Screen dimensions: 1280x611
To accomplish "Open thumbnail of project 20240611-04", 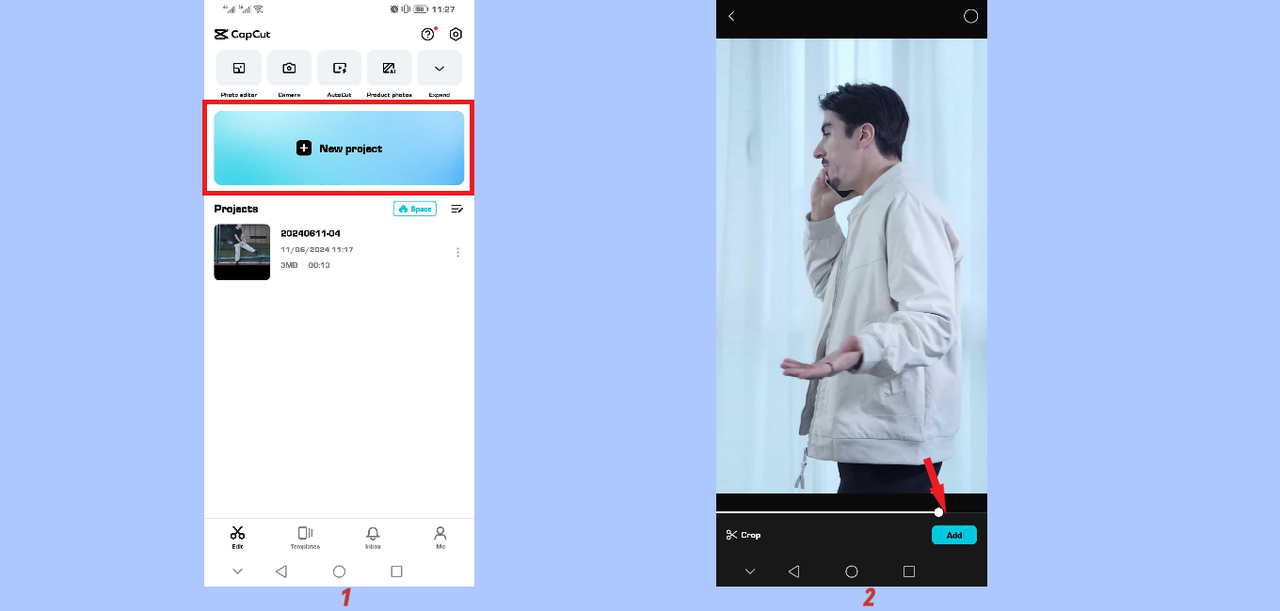I will click(242, 252).
